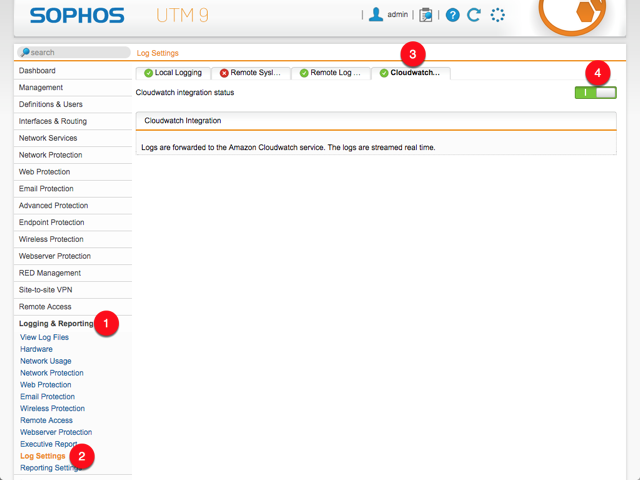Switch to the Local Logging tab
Screen dimensions: 640x480
173,73
